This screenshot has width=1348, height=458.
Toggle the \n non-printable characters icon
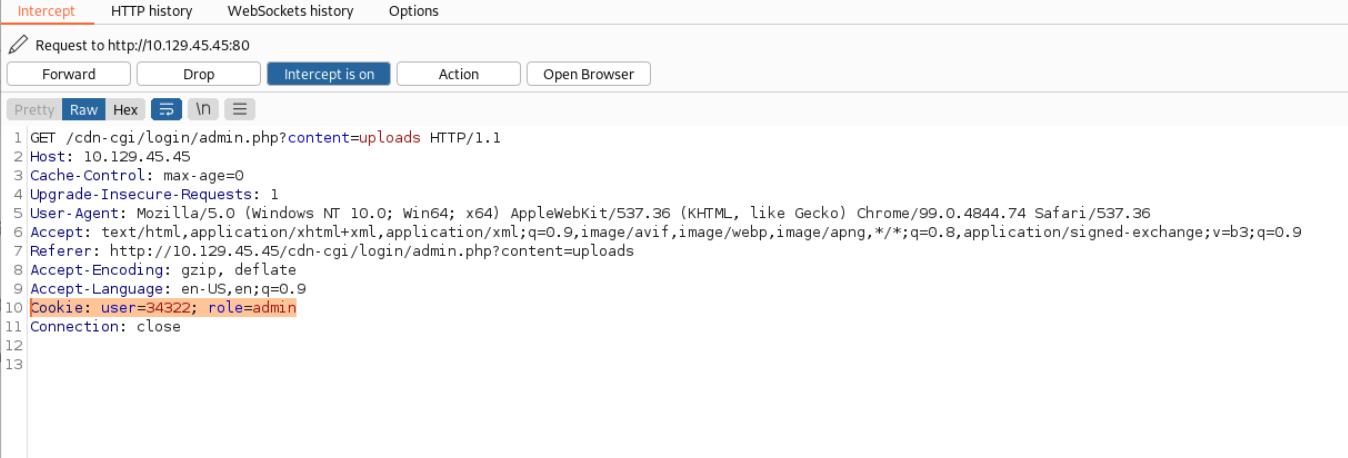(203, 109)
